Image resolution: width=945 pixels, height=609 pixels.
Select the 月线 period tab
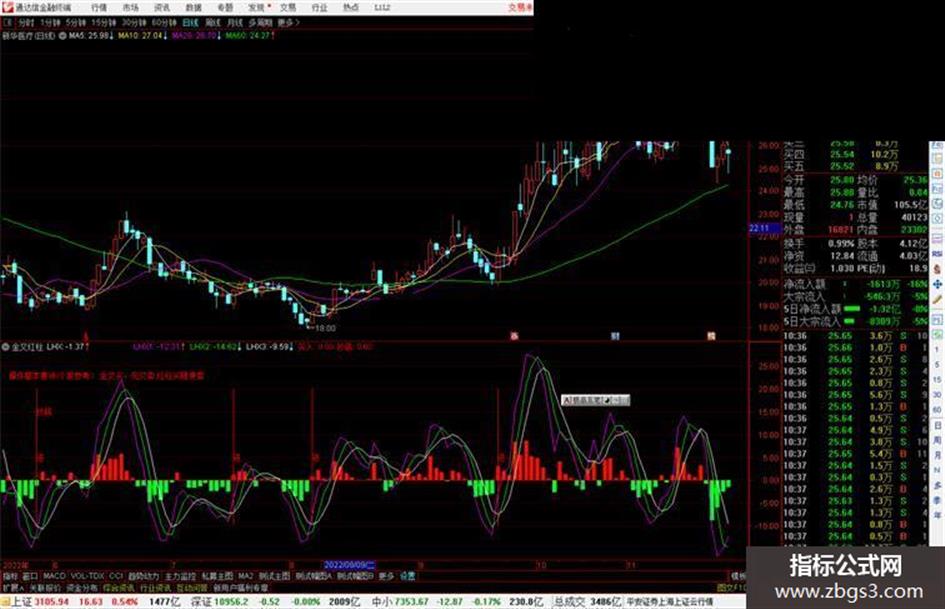click(234, 22)
